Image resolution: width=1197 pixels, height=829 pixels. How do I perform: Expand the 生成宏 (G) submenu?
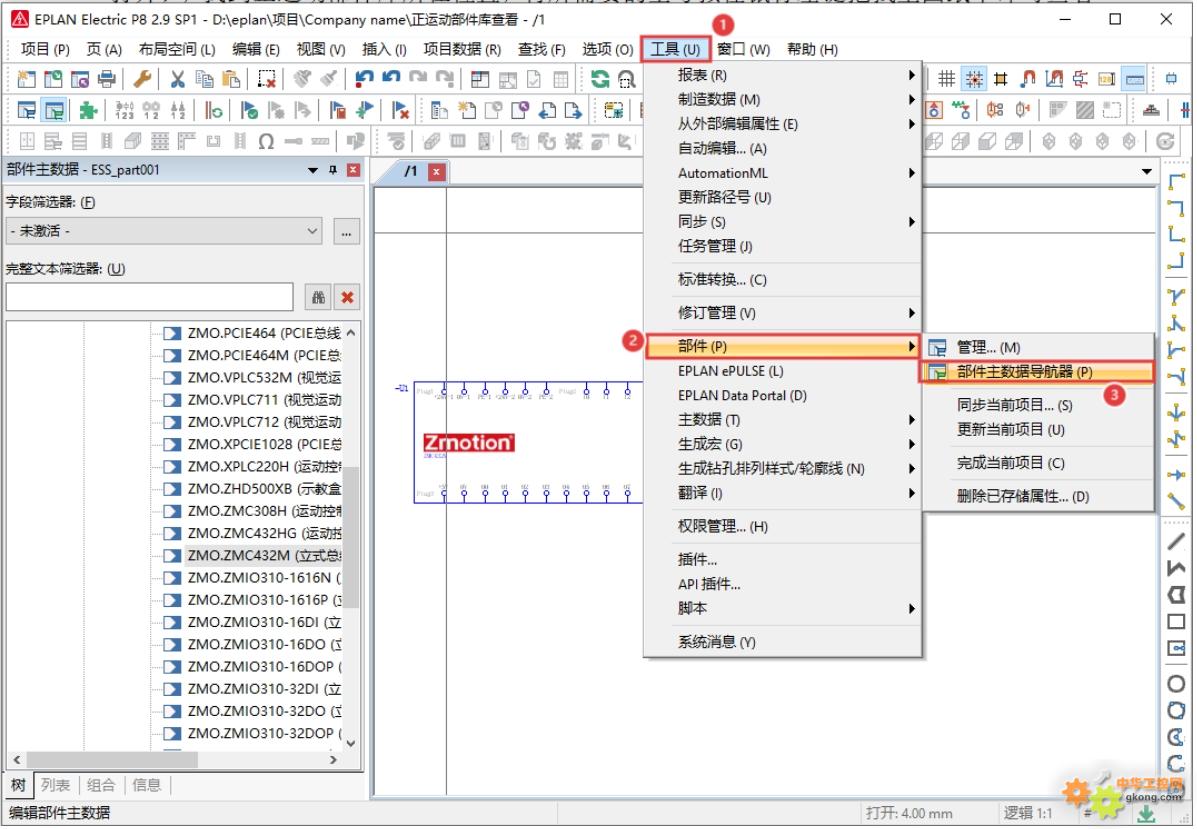(783, 444)
